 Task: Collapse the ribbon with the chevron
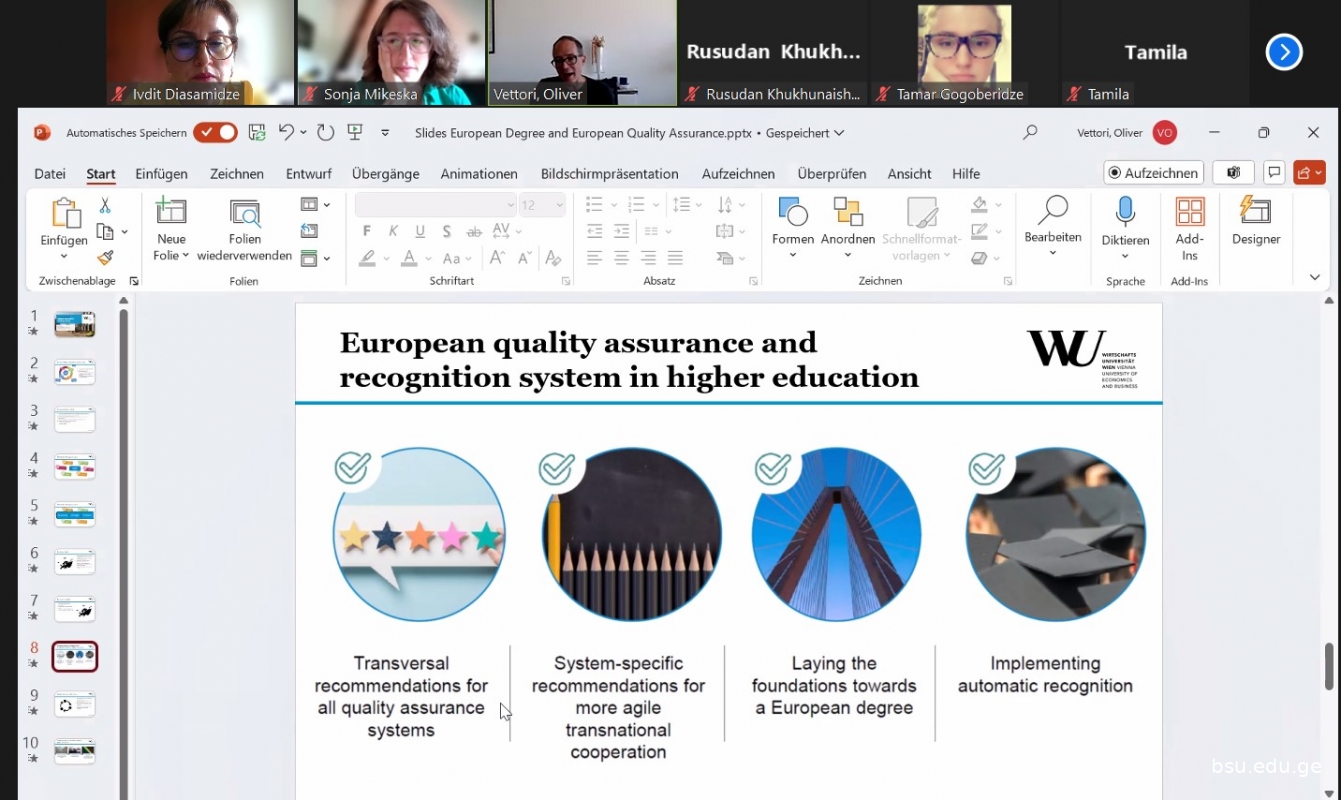point(1314,277)
